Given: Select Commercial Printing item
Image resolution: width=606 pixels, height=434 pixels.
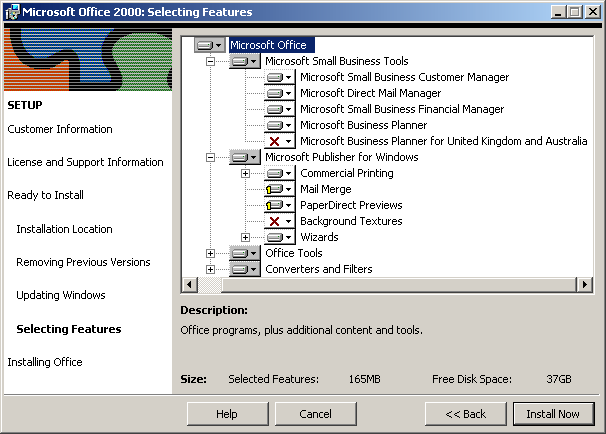Looking at the screenshot, I should 347,173.
